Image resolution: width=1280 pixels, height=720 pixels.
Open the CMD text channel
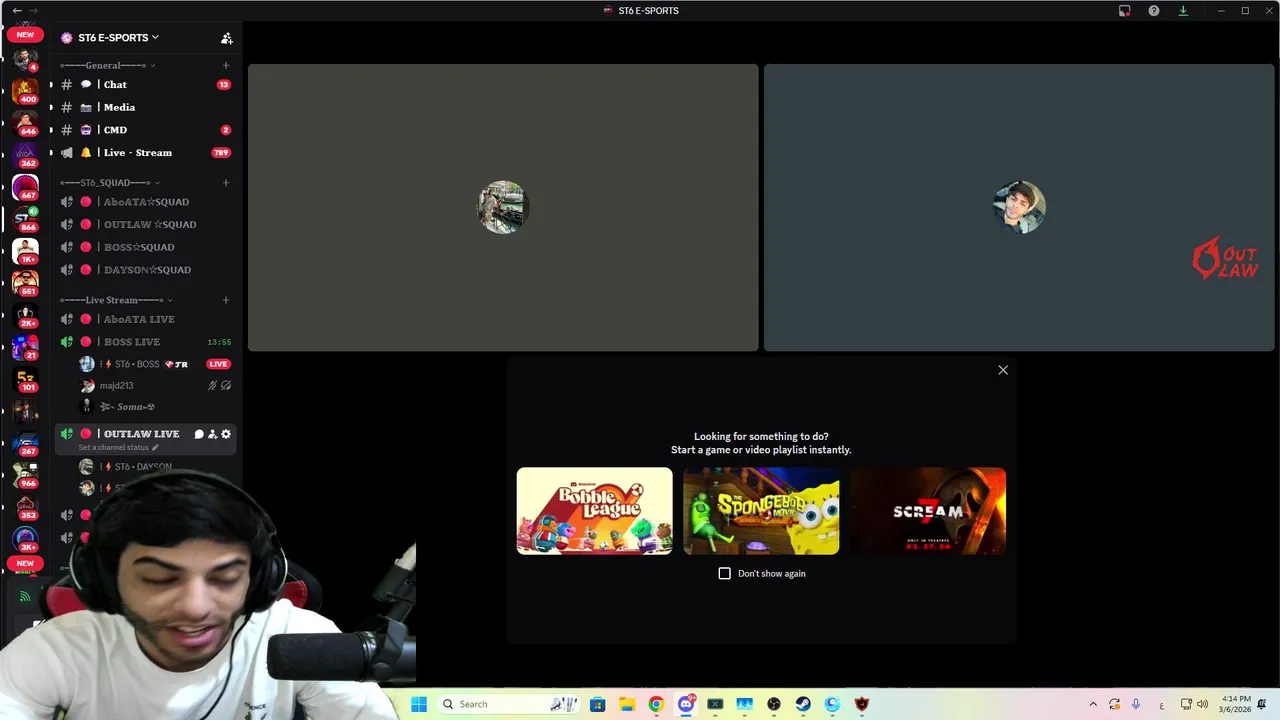[x=146, y=130]
